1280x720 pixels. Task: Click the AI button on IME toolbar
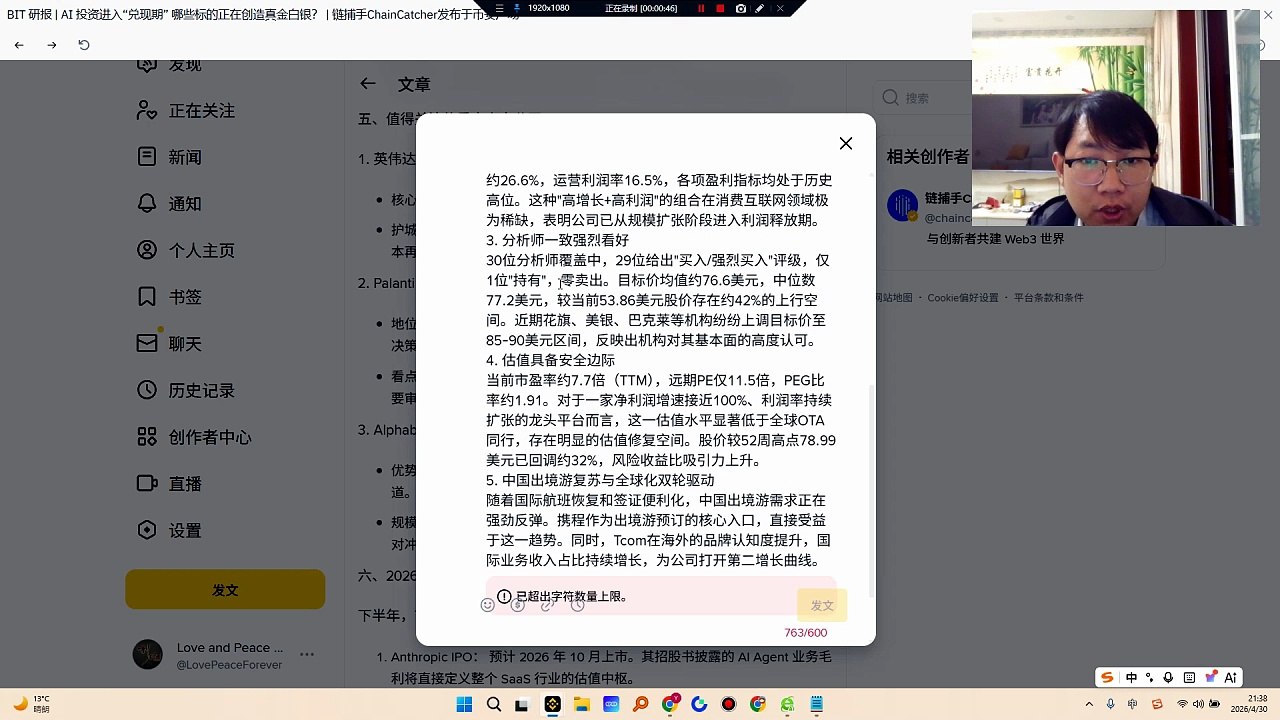1231,677
